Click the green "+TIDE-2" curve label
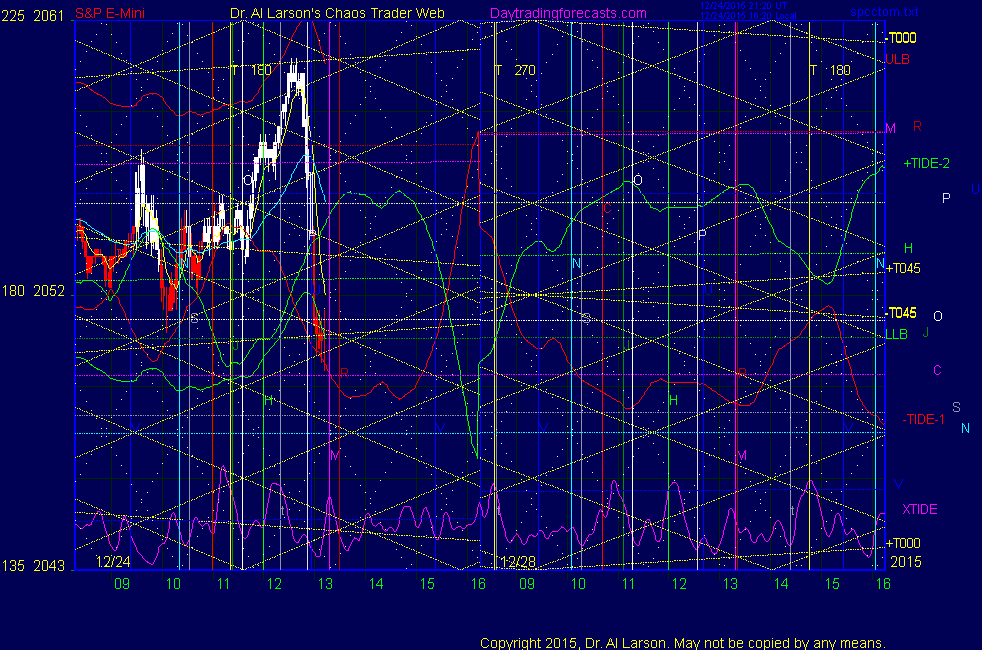 926,163
